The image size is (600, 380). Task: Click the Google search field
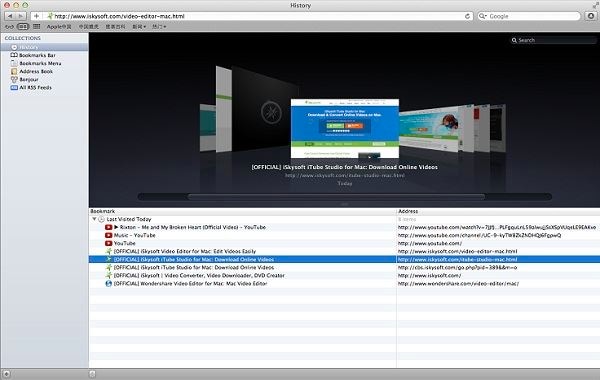coord(529,16)
